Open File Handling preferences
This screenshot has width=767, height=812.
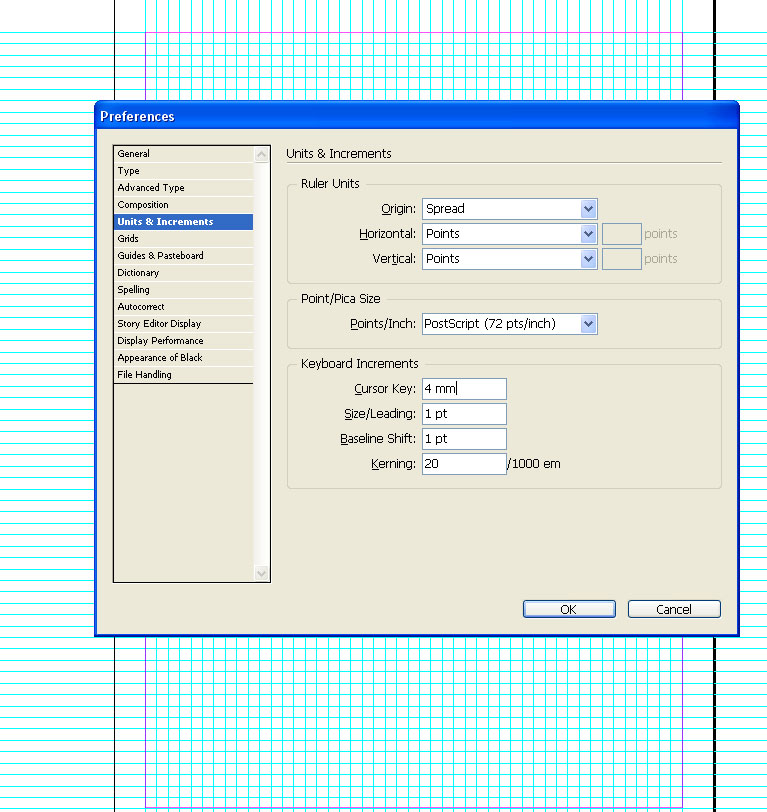pyautogui.click(x=183, y=375)
